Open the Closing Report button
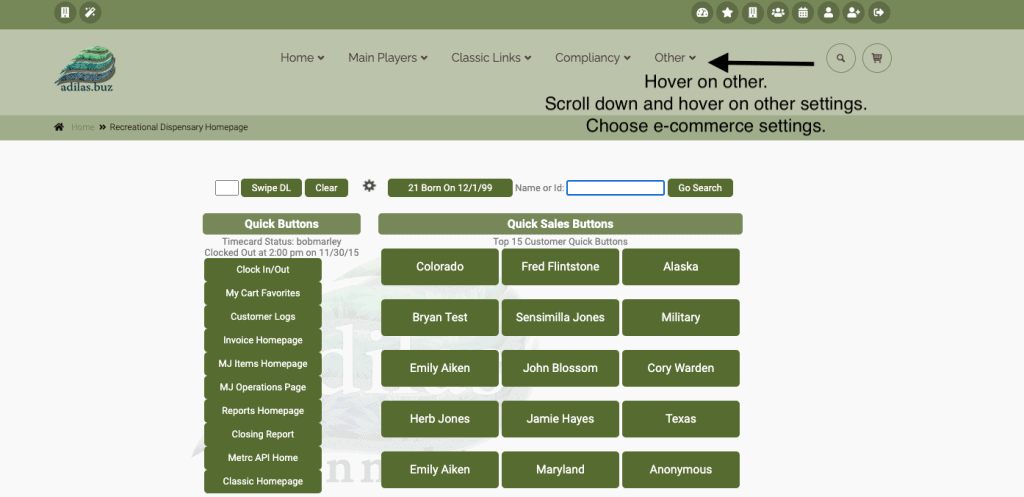Screen dimensions: 1024x497 click(x=263, y=434)
